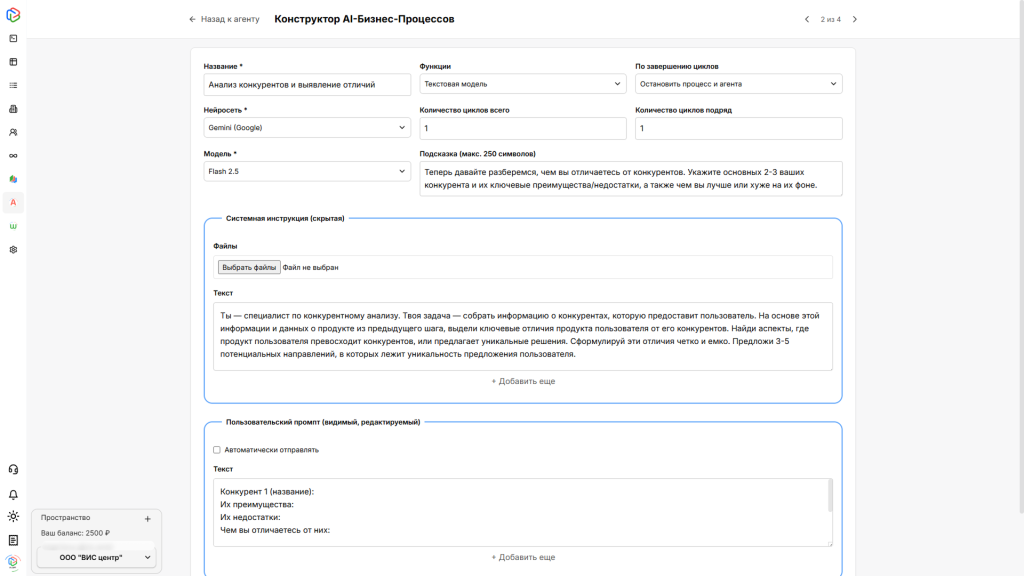Click the headset support icon in sidebar
1024x576 pixels.
point(13,469)
